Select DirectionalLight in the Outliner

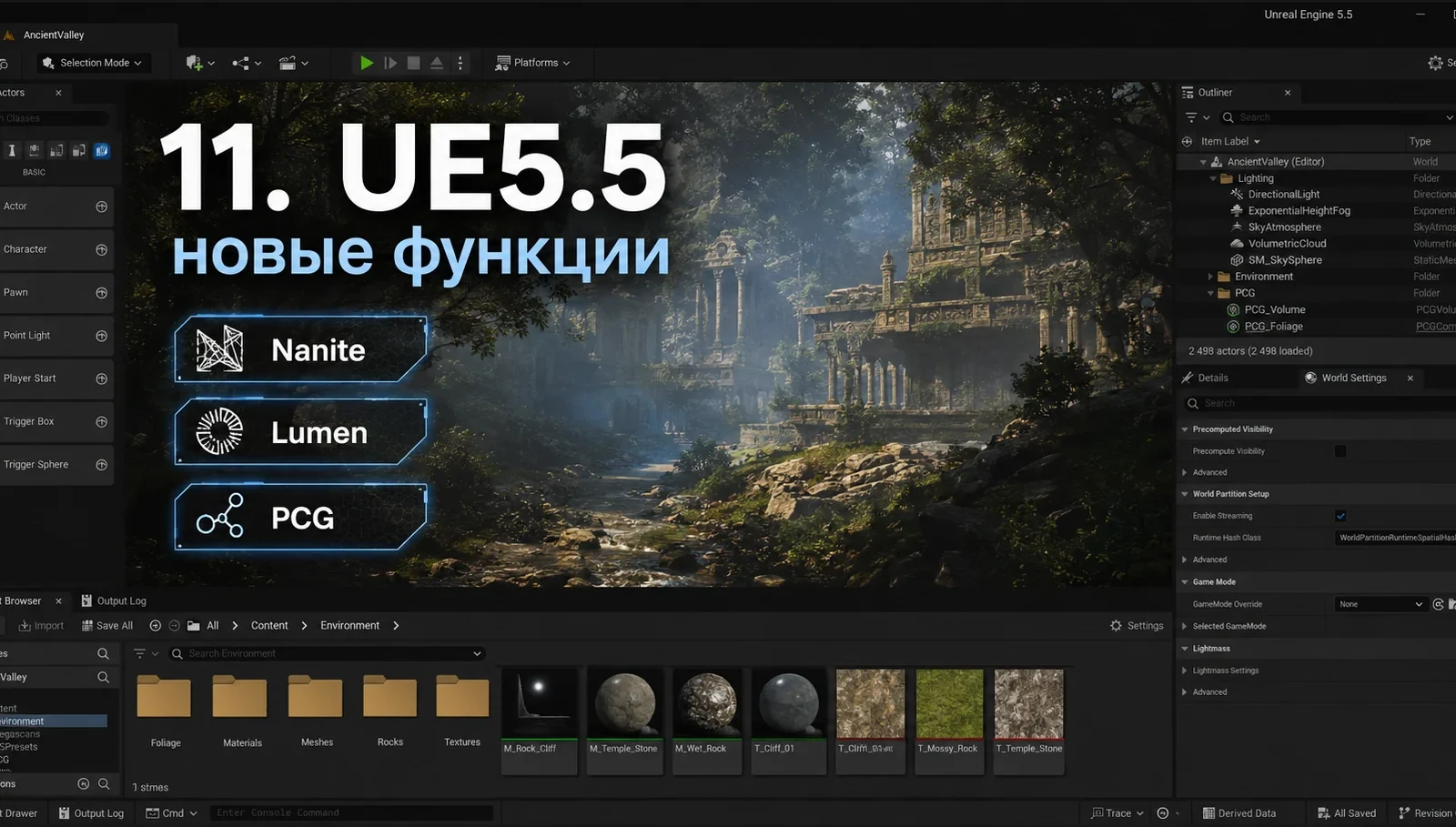1283,195
